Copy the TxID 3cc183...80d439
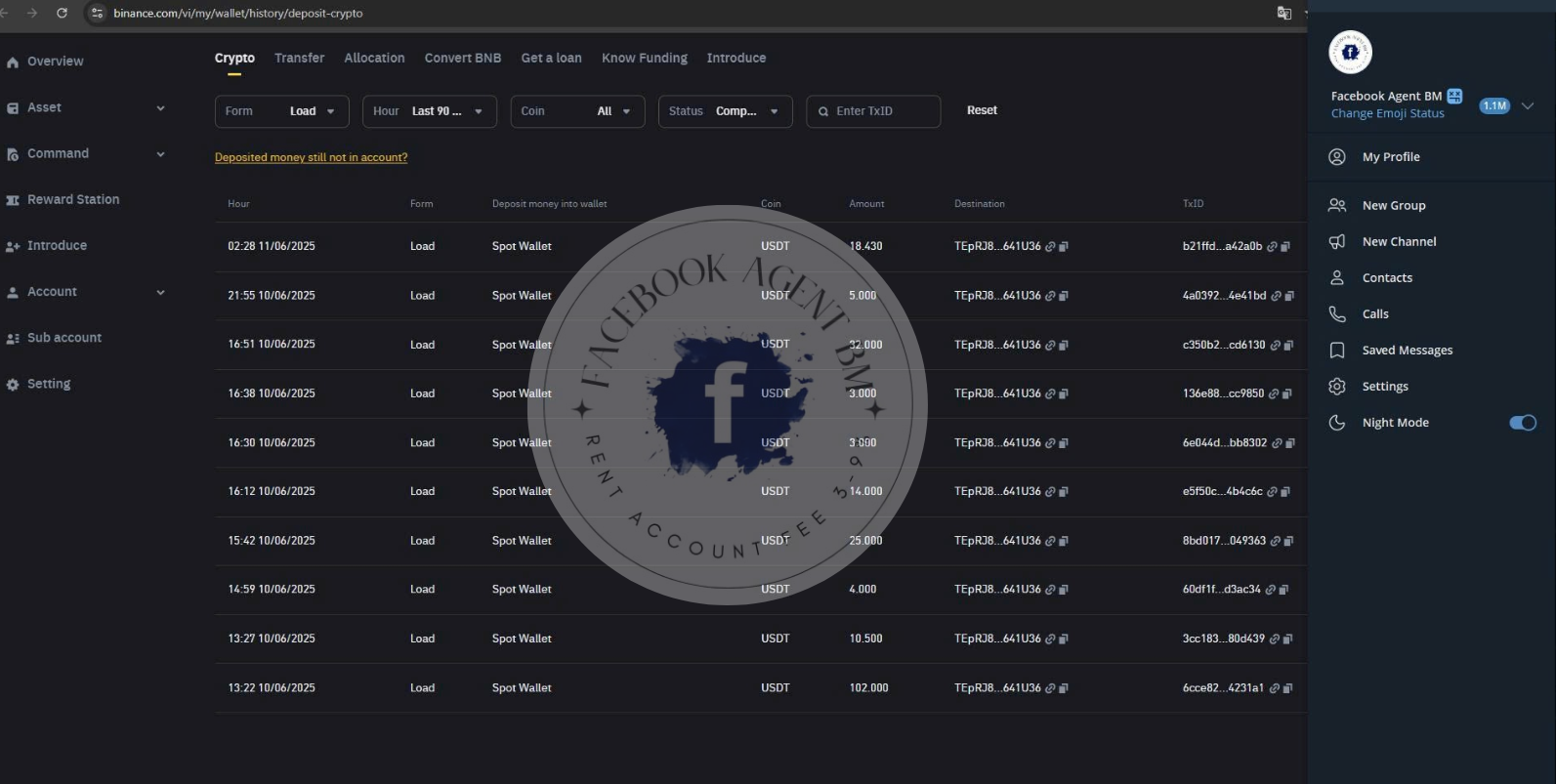 pos(1287,640)
